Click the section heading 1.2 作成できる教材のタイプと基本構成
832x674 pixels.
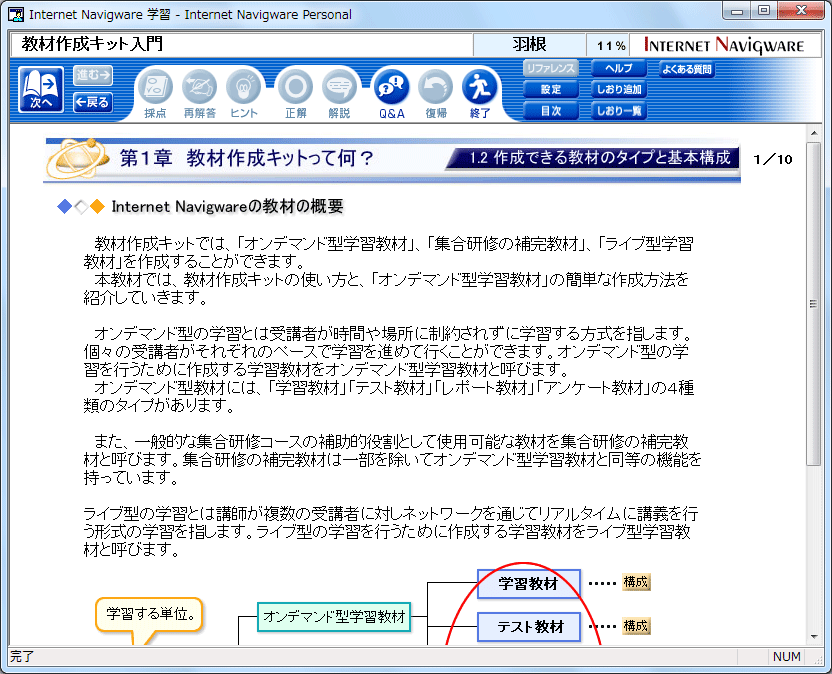[x=600, y=158]
